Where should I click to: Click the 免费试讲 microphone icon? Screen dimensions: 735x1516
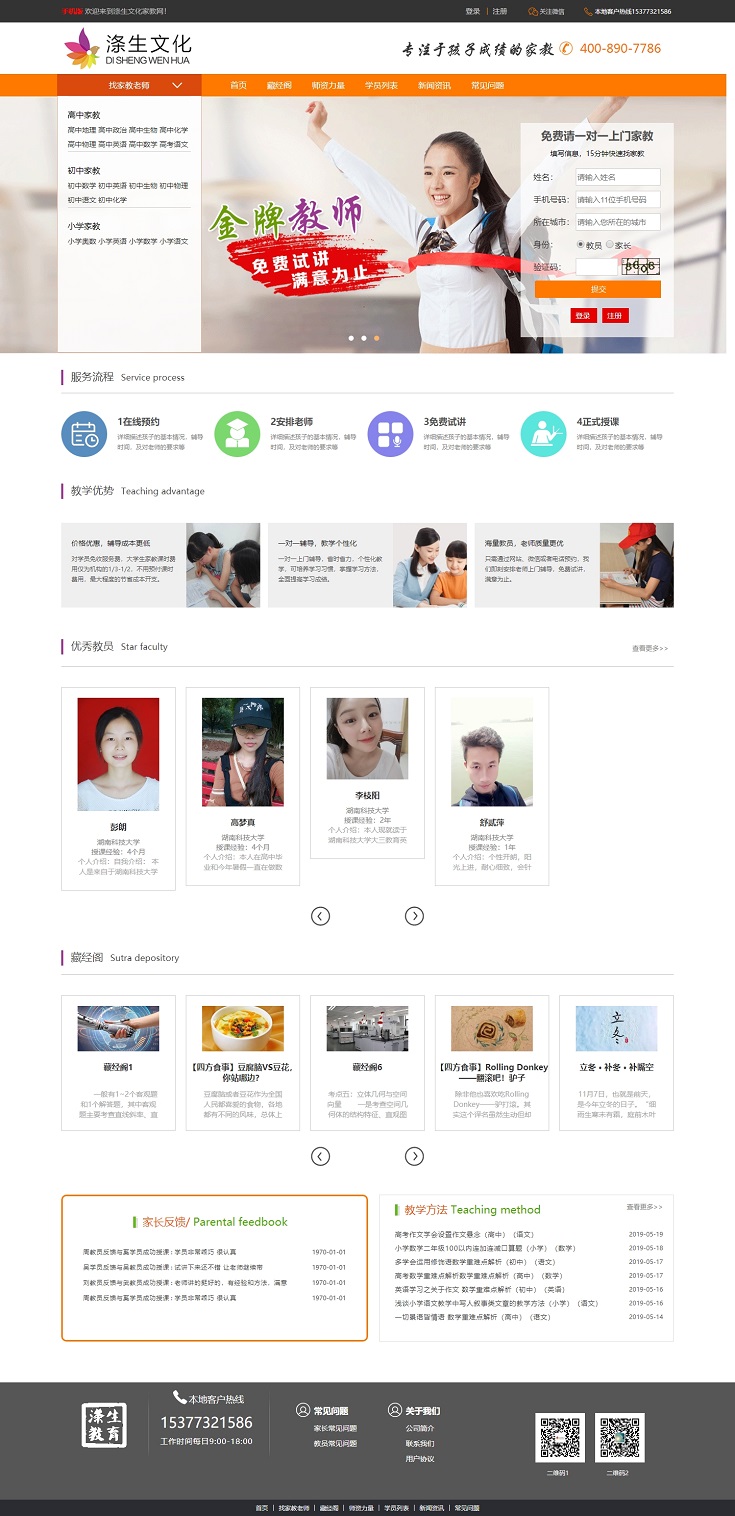tap(390, 434)
